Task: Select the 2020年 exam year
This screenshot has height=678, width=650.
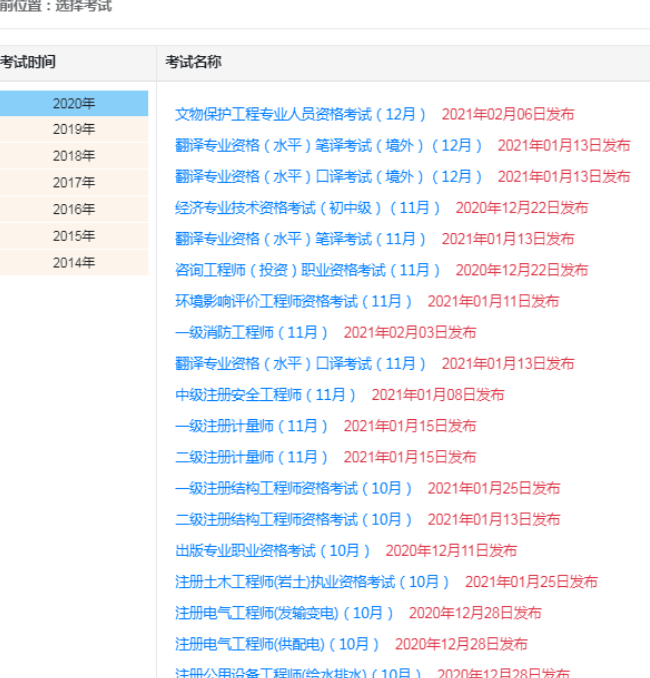Action: pos(74,103)
